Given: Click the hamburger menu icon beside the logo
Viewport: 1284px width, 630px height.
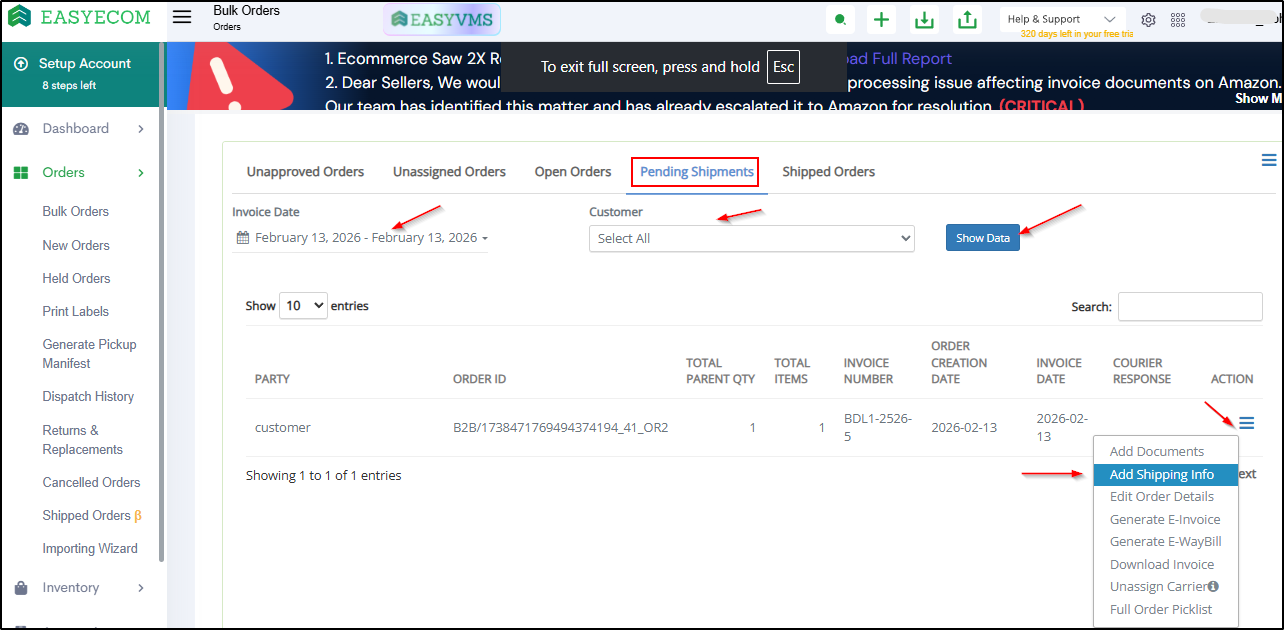Looking at the screenshot, I should click(x=181, y=17).
